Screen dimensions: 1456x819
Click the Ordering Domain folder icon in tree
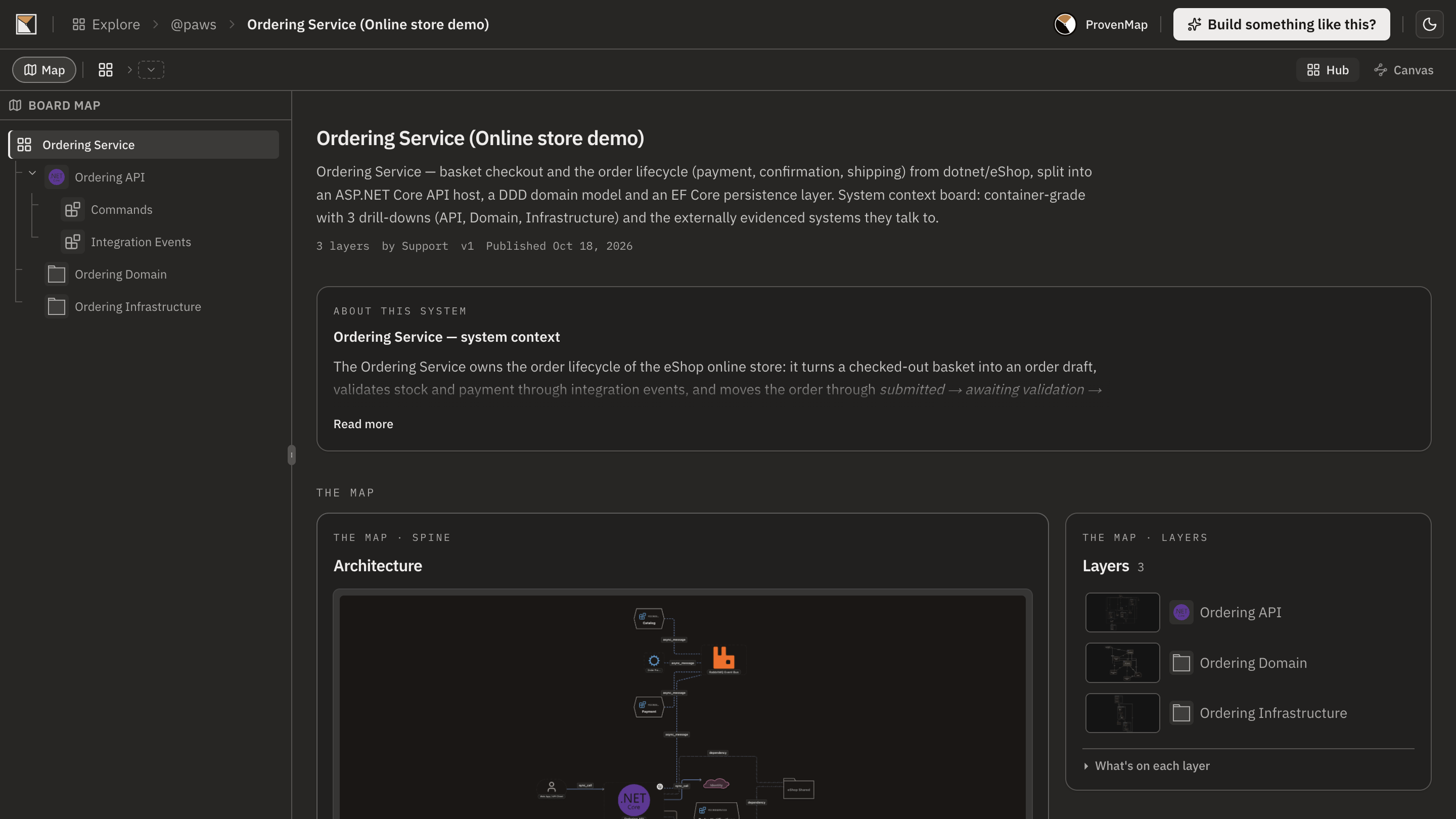coord(57,274)
